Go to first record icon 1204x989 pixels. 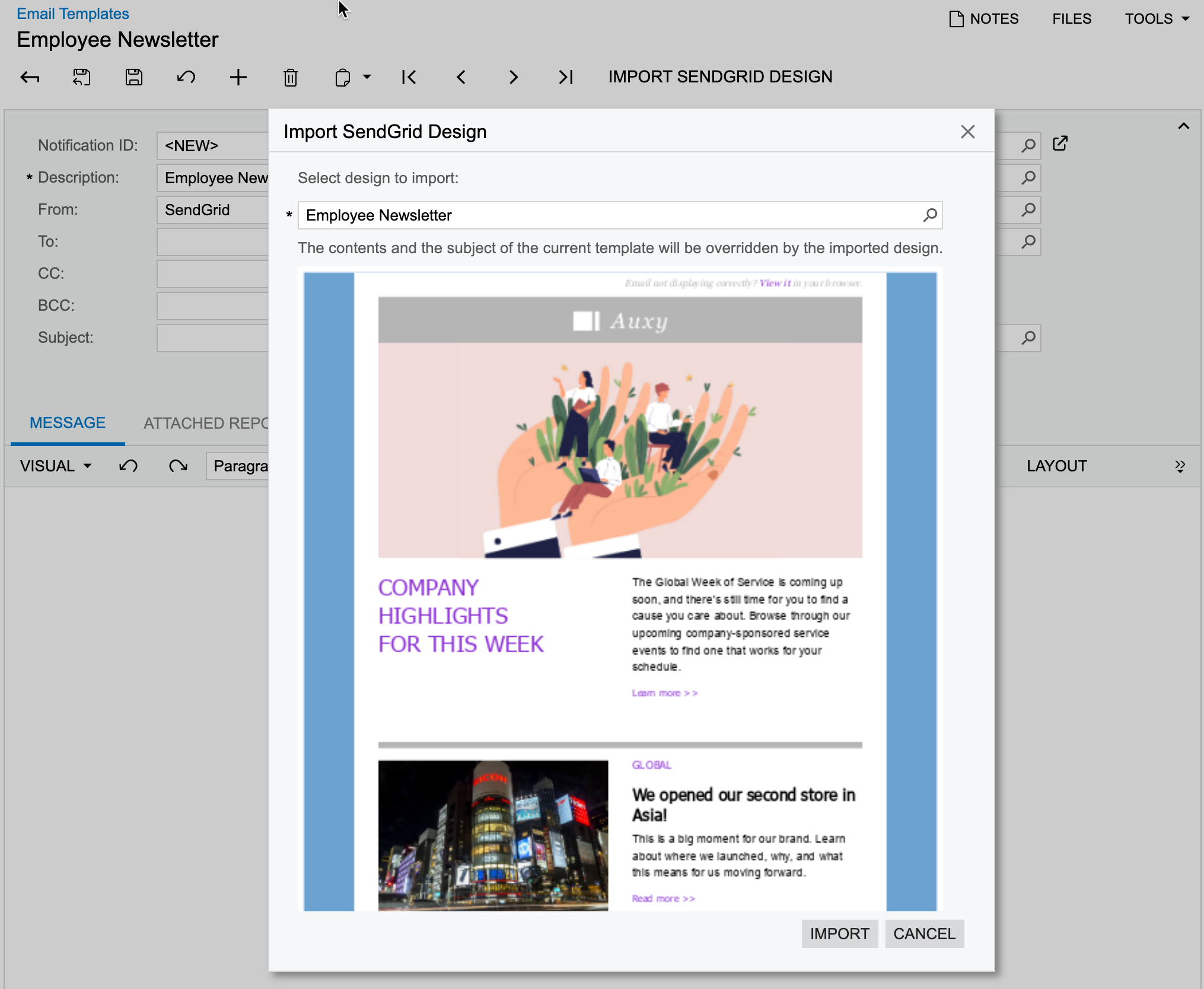pyautogui.click(x=409, y=77)
